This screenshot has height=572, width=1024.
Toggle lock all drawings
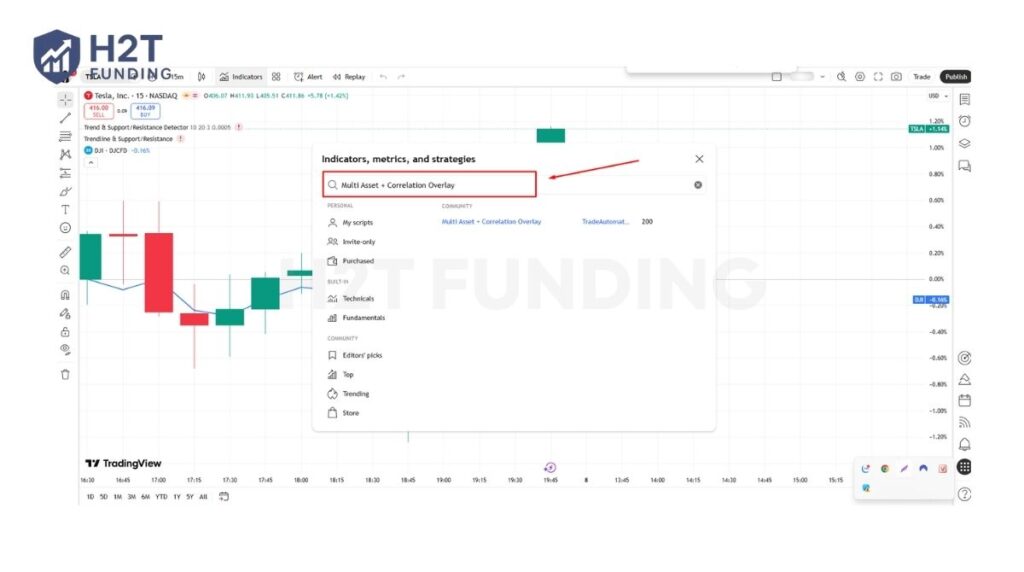click(x=65, y=332)
